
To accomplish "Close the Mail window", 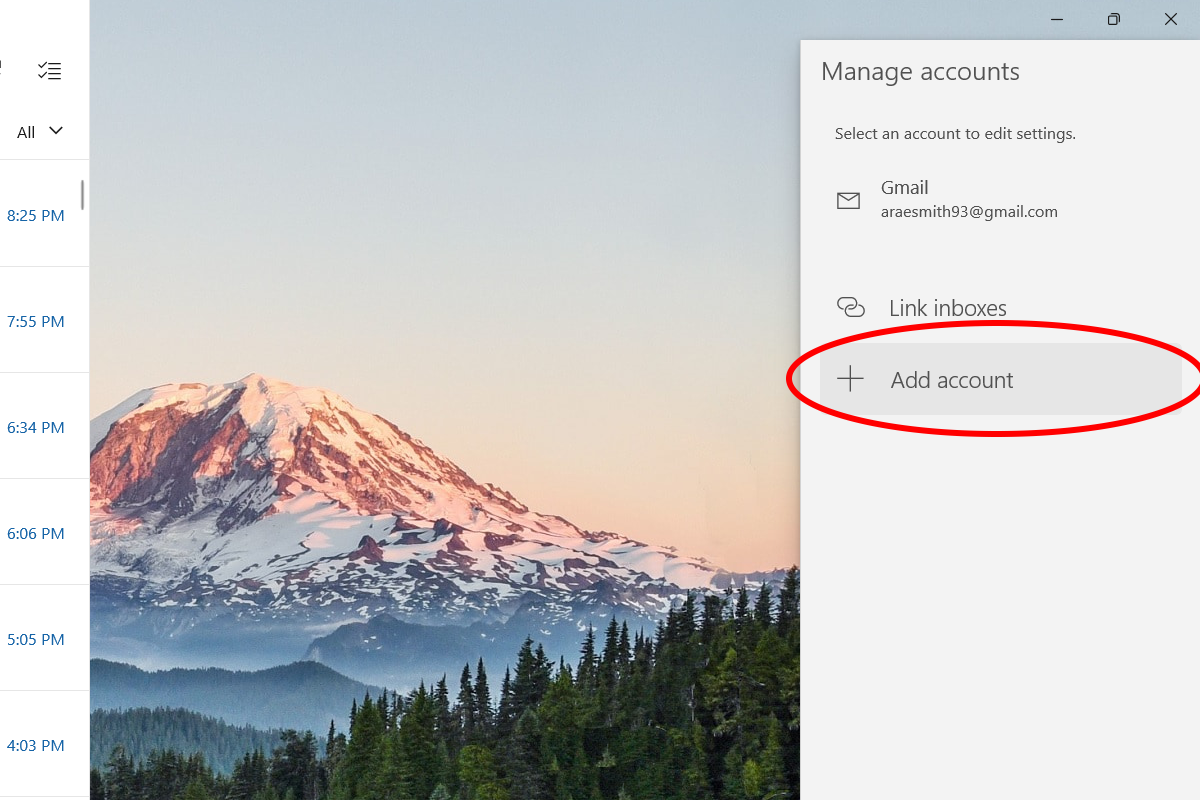I will 1171,19.
